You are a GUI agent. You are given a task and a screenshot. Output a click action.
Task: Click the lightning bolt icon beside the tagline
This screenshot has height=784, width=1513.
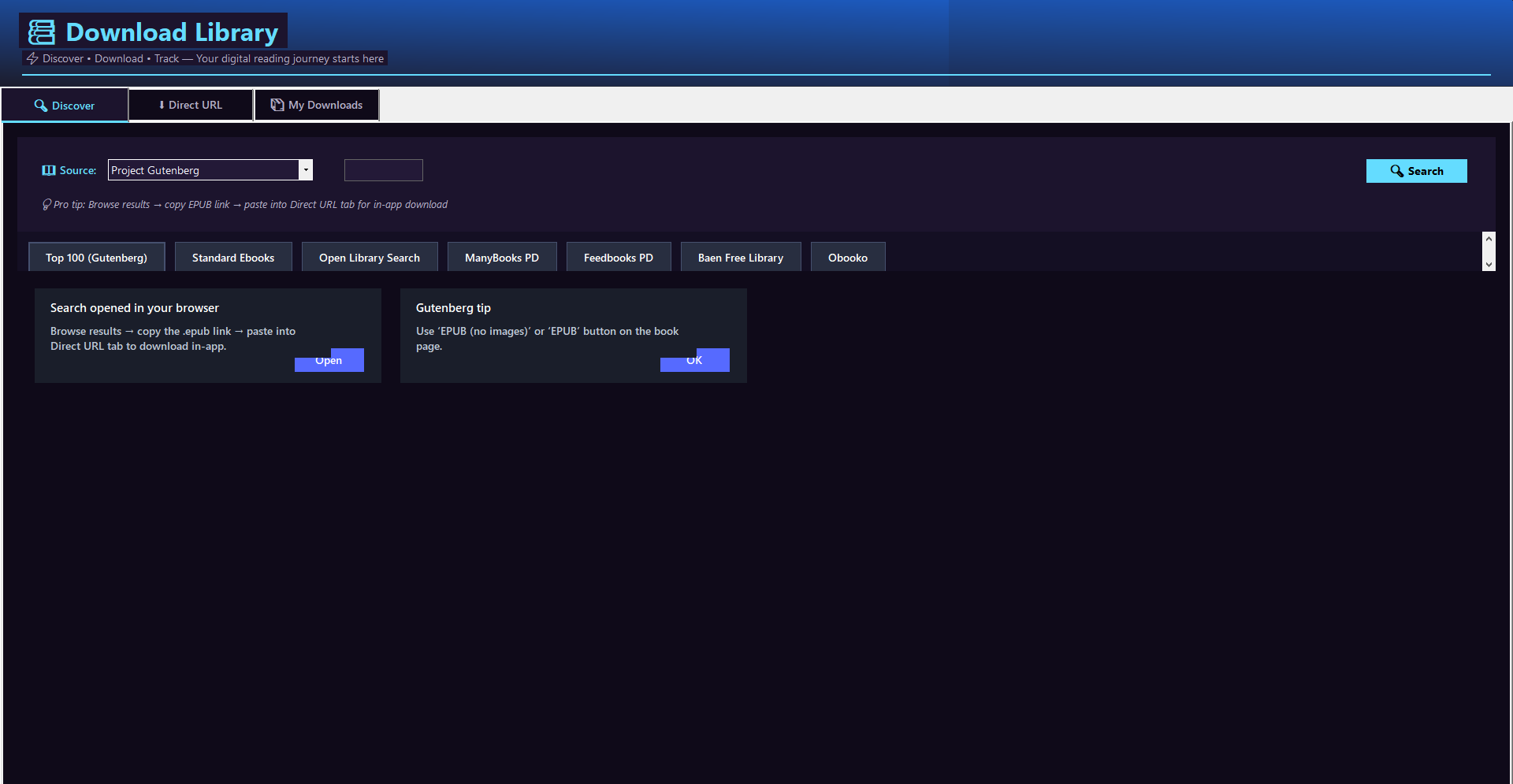(x=32, y=58)
